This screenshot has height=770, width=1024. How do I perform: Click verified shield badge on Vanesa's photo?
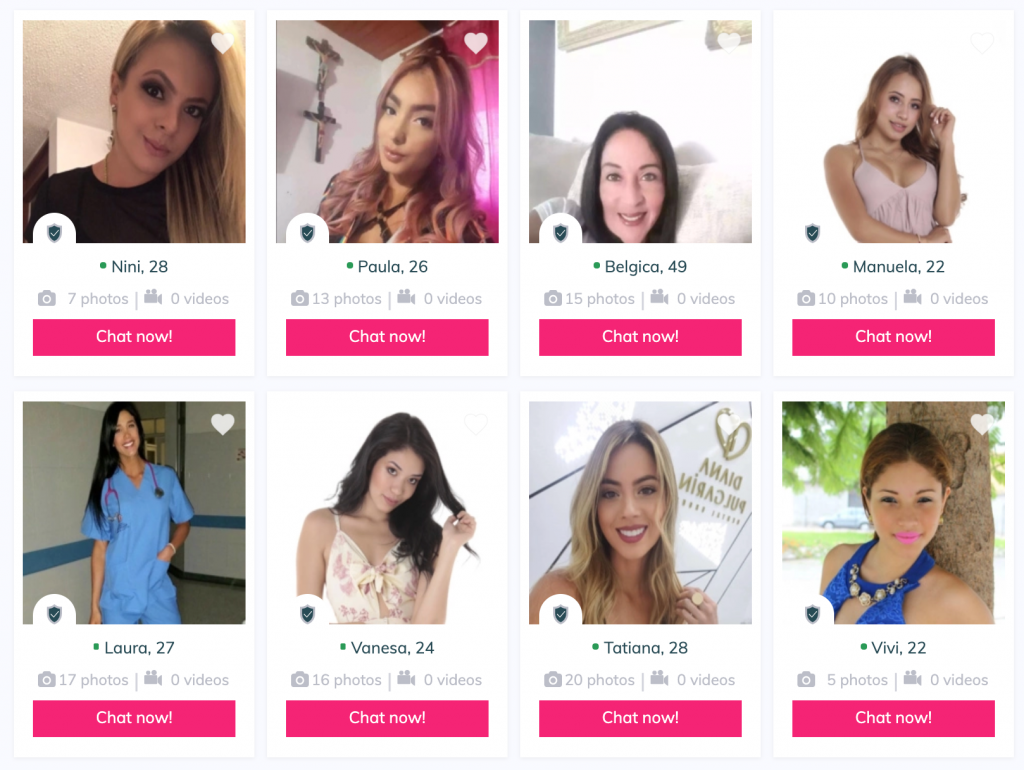[308, 614]
